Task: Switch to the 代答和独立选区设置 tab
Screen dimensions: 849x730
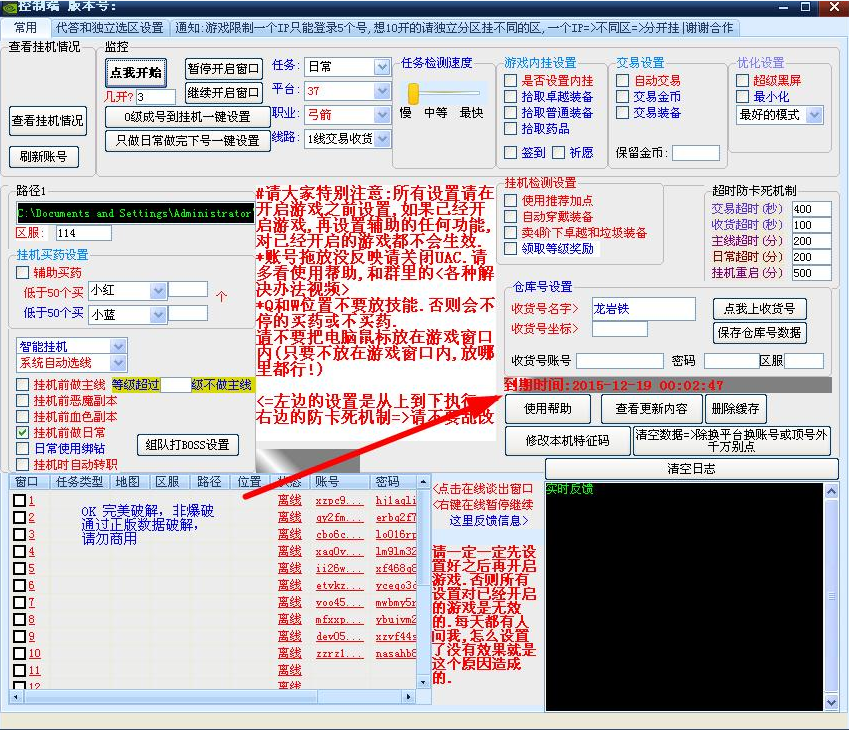Action: [x=110, y=27]
